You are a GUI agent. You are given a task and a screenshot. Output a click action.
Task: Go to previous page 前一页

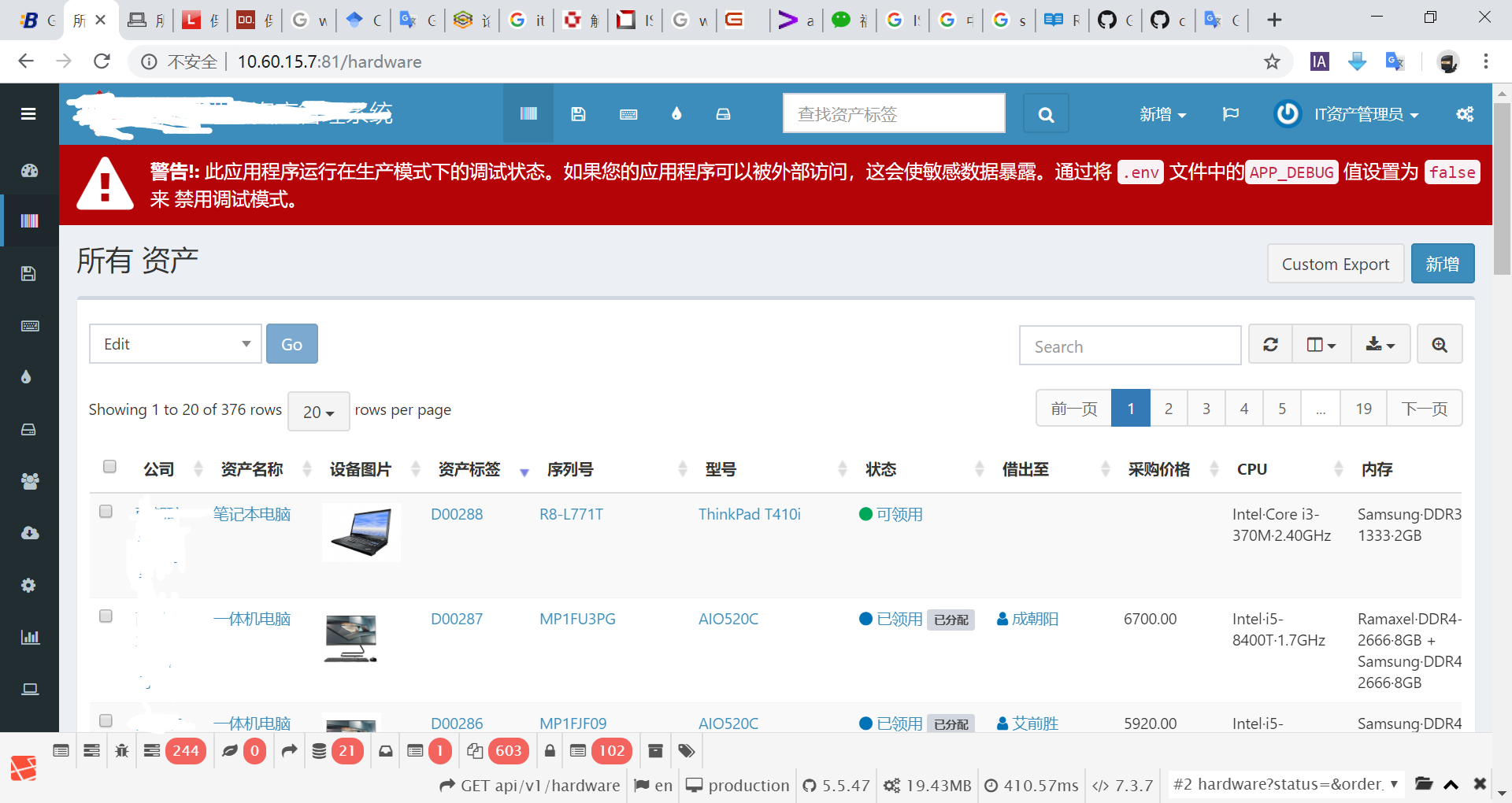click(x=1074, y=408)
